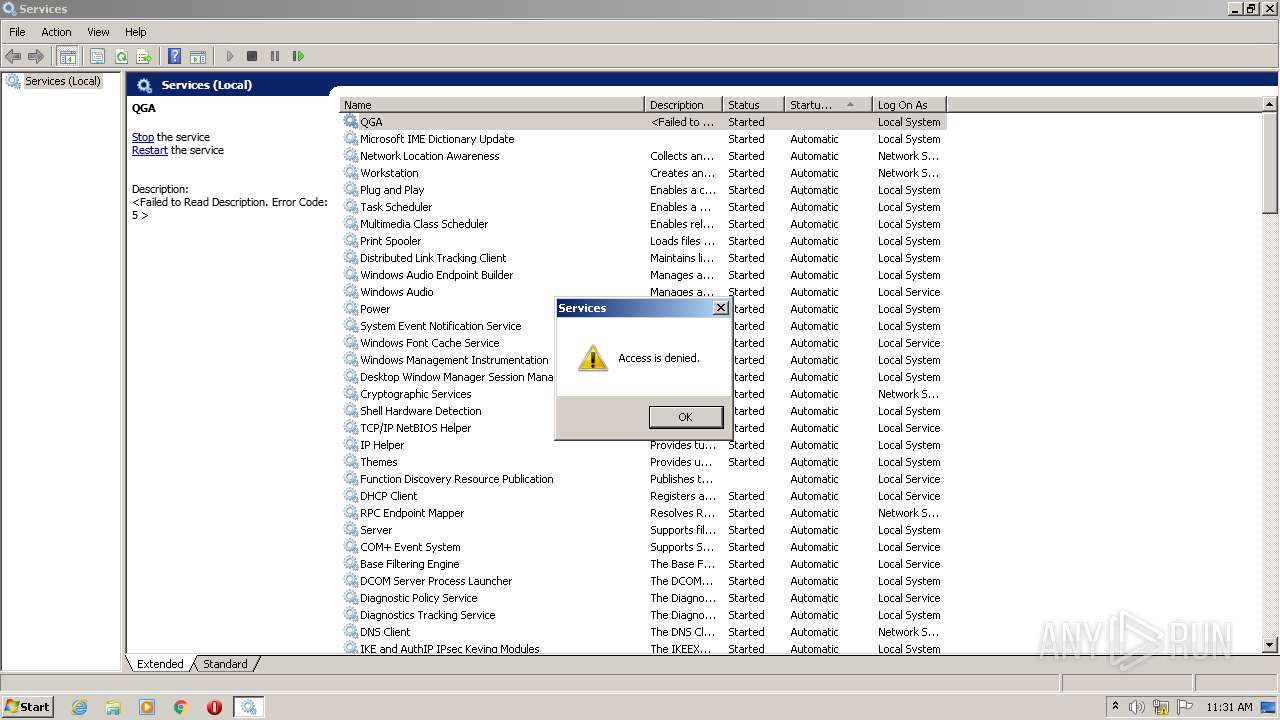Click the Stop the service link

click(143, 137)
